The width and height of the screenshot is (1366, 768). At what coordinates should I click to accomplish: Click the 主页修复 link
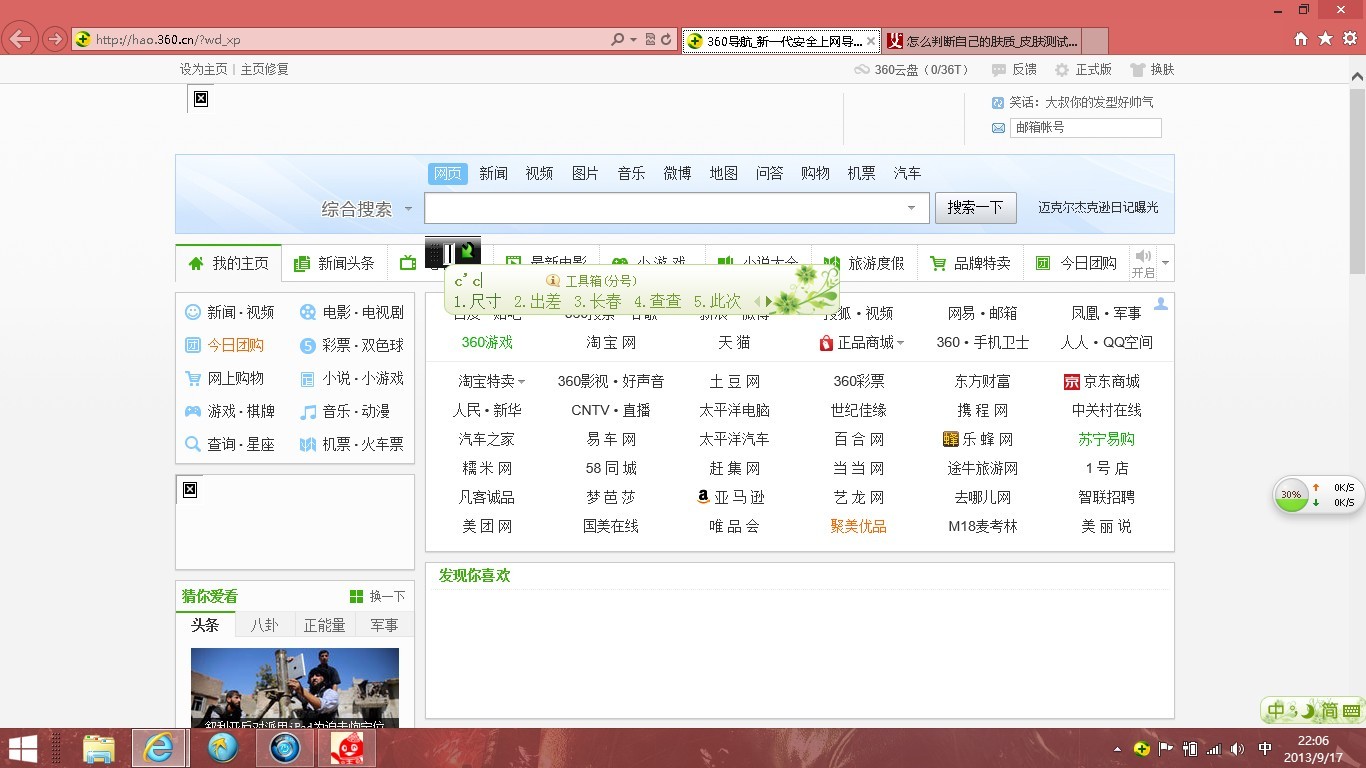(x=265, y=70)
